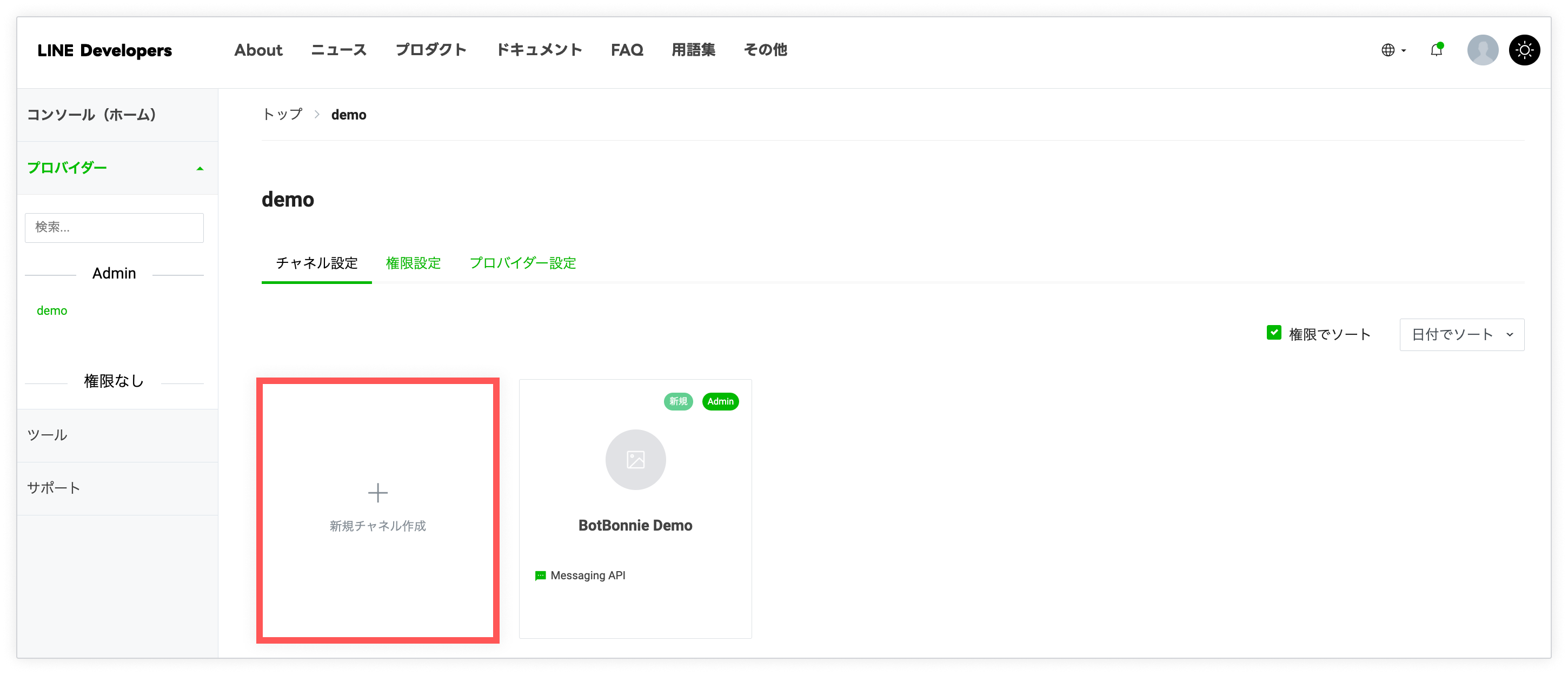Click the 権限なし section heading
Image resolution: width=1568 pixels, height=675 pixels.
point(113,381)
